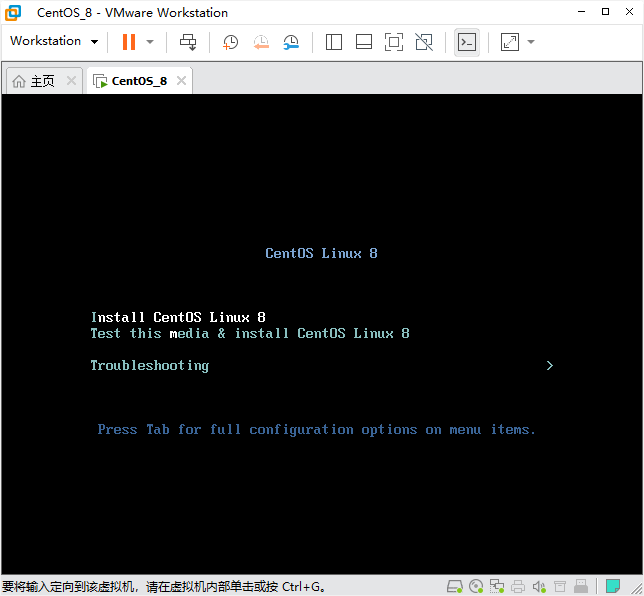Click the teal message log note icon
Viewport: 644px width, 596px height.
pyautogui.click(x=613, y=586)
